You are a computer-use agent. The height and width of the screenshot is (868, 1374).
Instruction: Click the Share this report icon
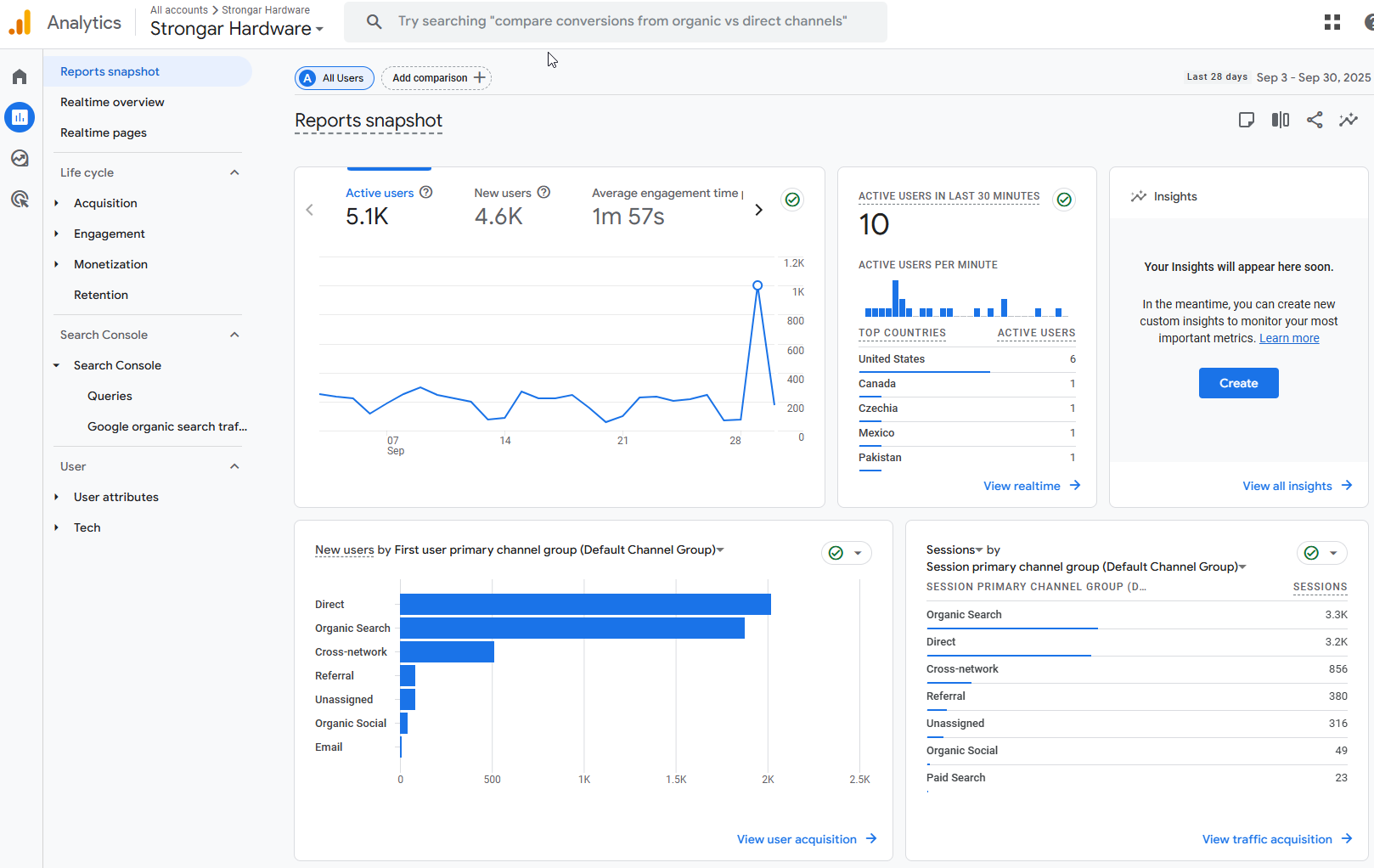coord(1314,120)
